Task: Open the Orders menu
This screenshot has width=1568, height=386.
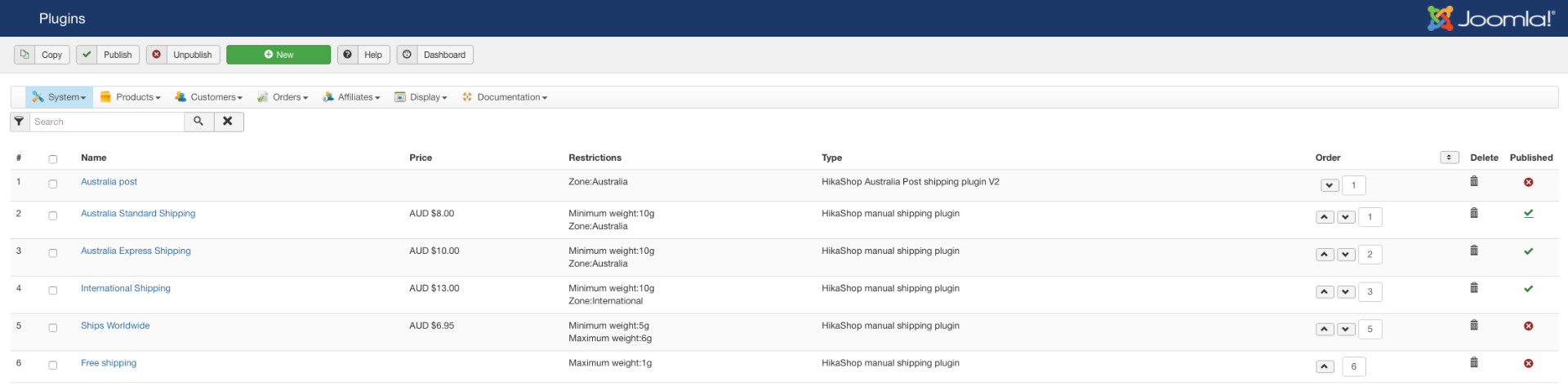Action: point(283,97)
